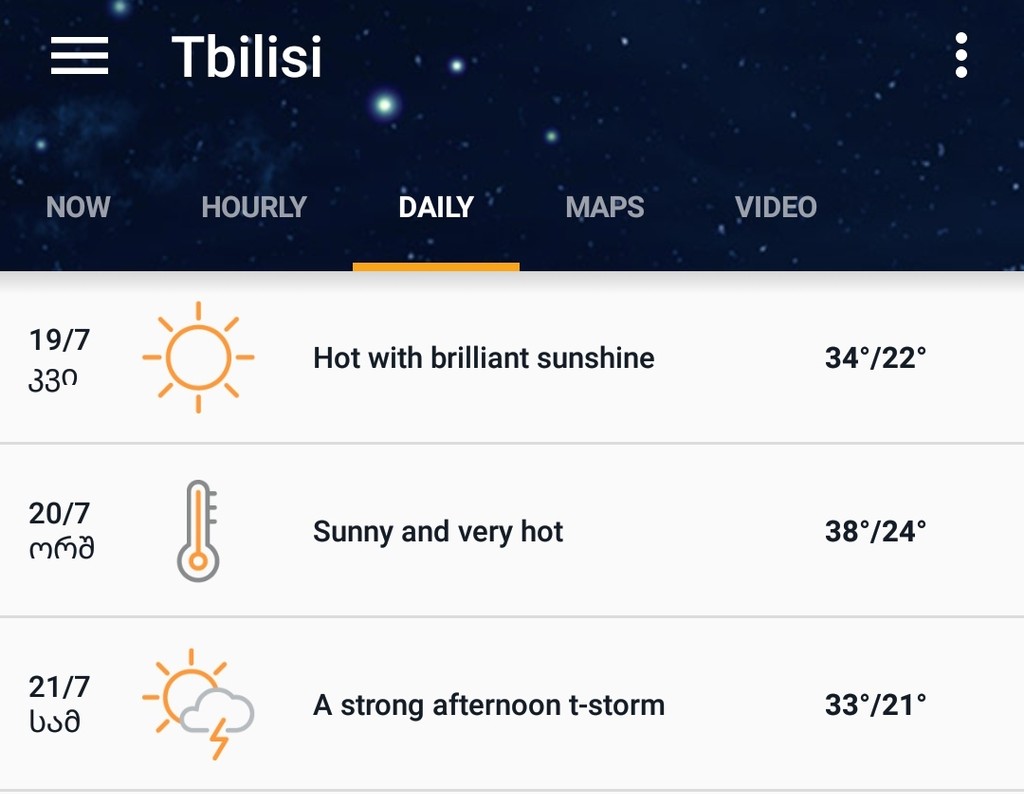Open the three-dot overflow menu
This screenshot has width=1024, height=794.
[961, 56]
